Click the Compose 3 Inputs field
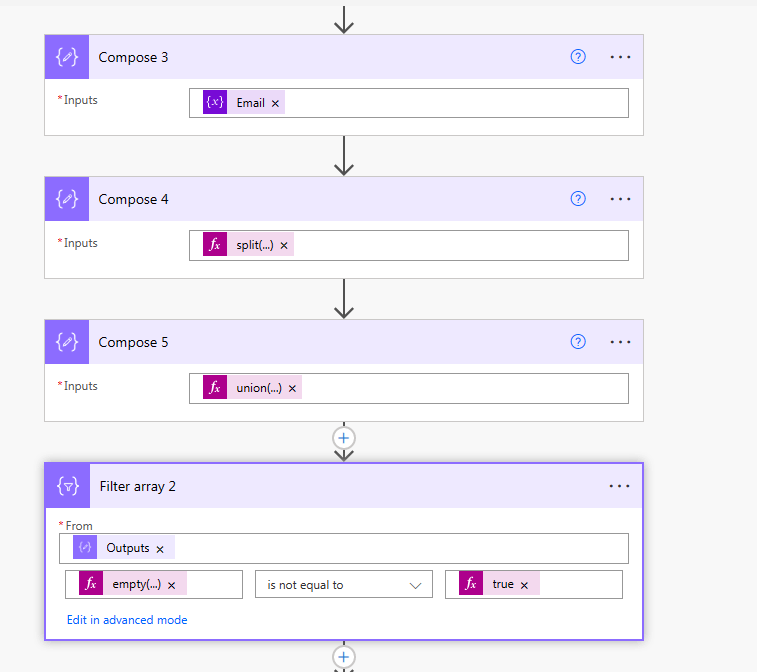Screen dimensions: 757x672 [x=408, y=103]
